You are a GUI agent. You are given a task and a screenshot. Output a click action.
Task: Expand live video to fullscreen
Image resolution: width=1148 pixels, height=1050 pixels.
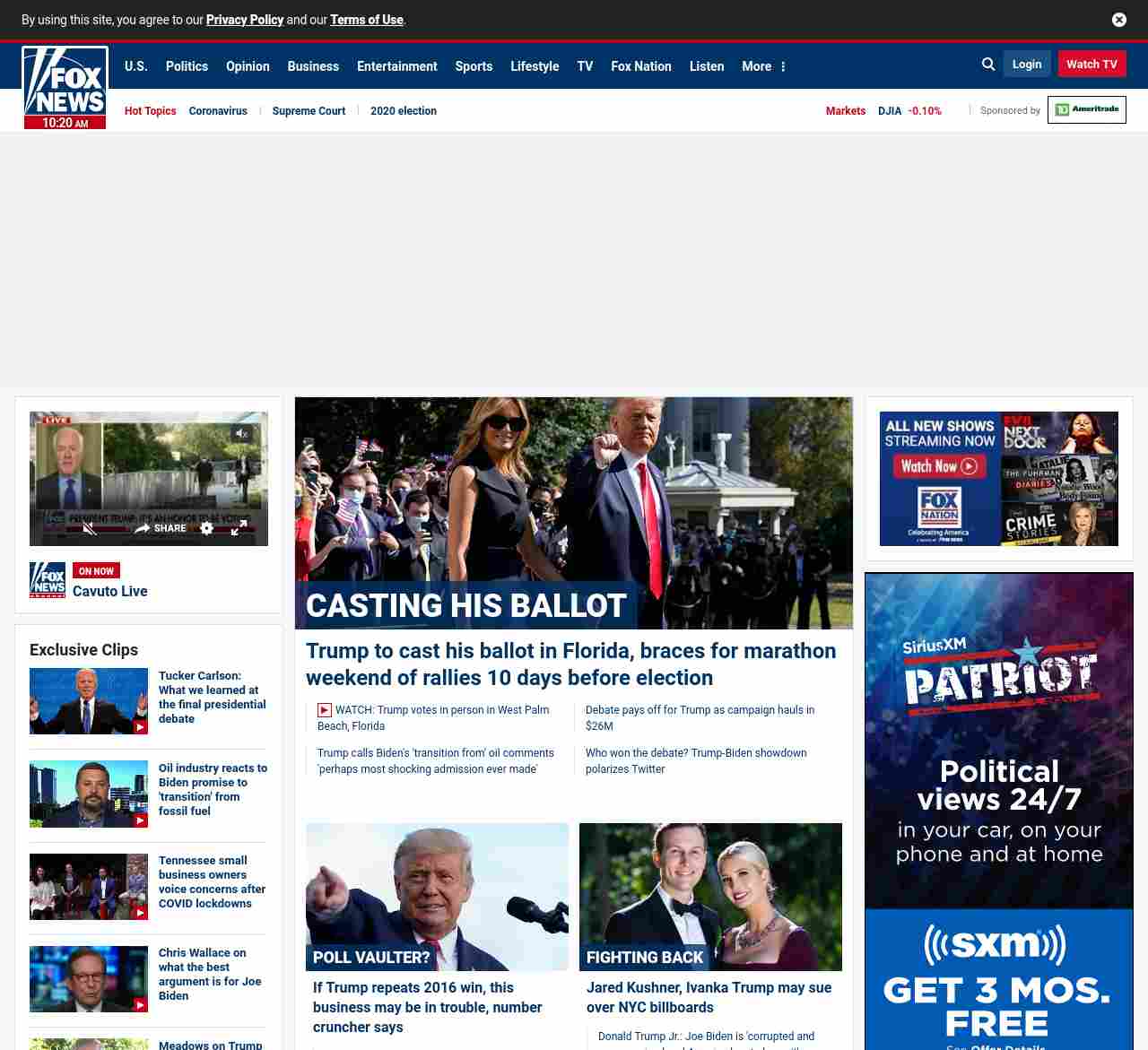[x=239, y=528]
